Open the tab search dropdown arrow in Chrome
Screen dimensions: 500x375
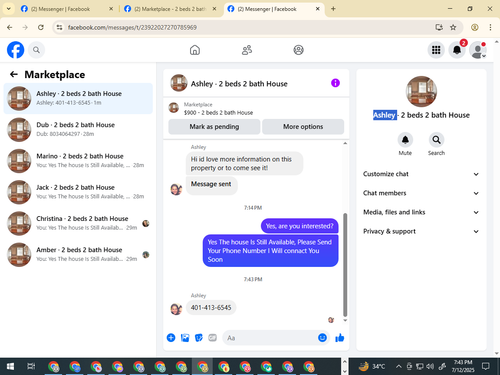coord(9,9)
